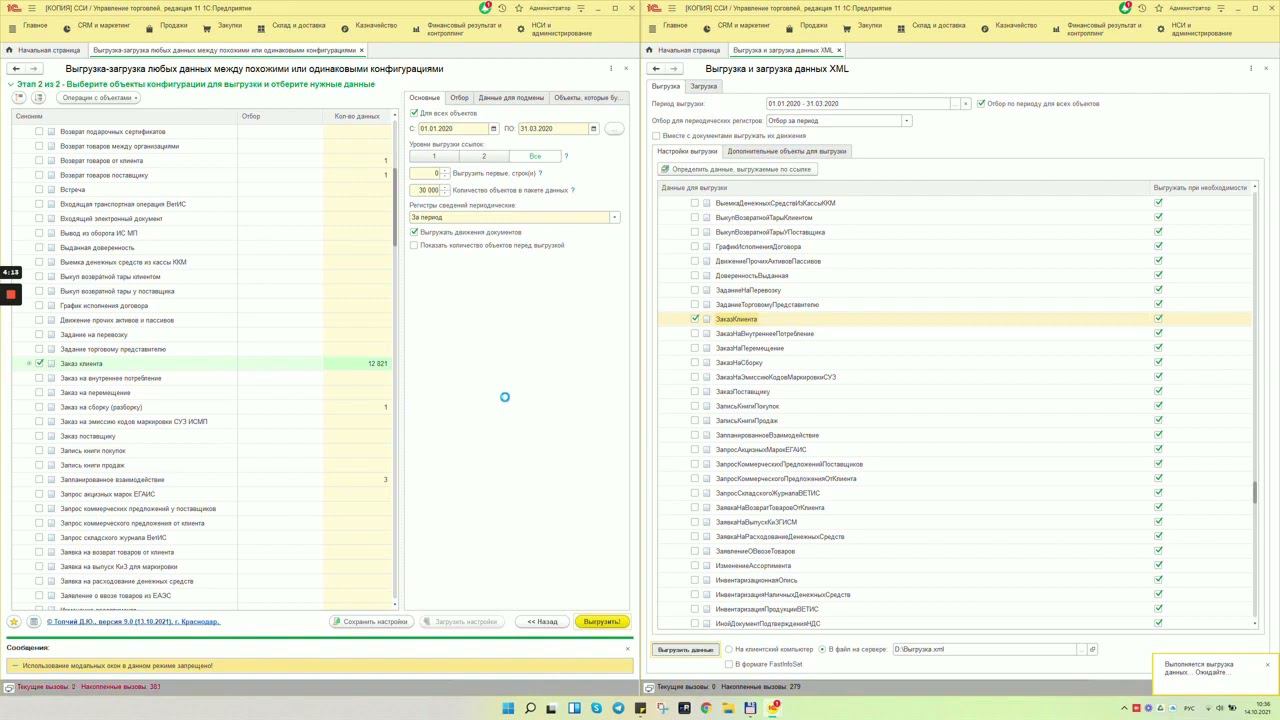Switch to the Загрузка tab
Image resolution: width=1280 pixels, height=720 pixels.
click(x=703, y=86)
